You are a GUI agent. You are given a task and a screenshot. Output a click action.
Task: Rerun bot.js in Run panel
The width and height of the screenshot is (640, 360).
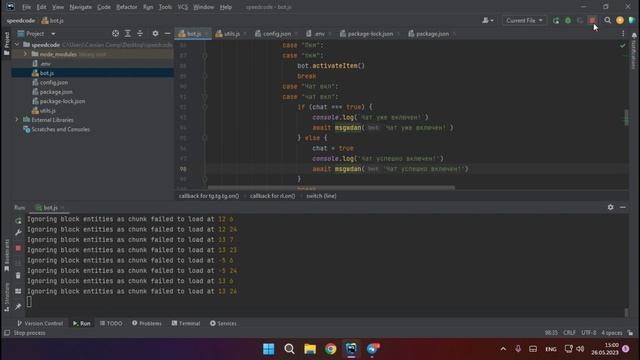coord(18,221)
